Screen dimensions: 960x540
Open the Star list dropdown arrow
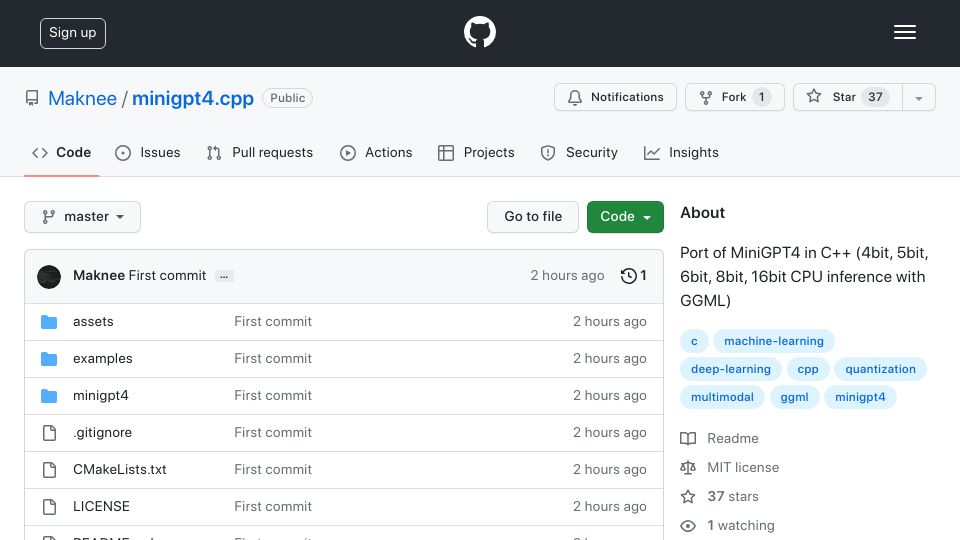[x=918, y=97]
